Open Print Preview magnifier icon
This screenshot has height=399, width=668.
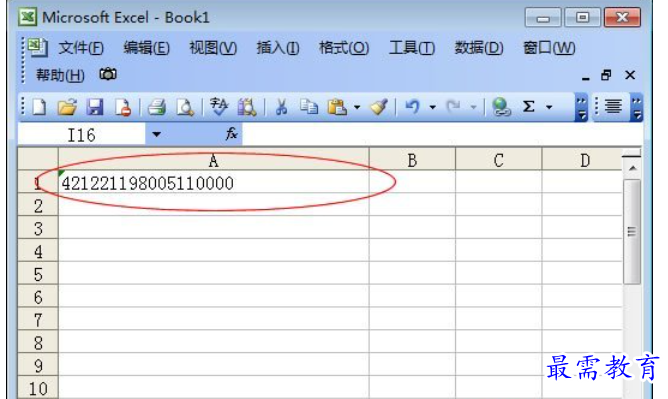click(185, 107)
